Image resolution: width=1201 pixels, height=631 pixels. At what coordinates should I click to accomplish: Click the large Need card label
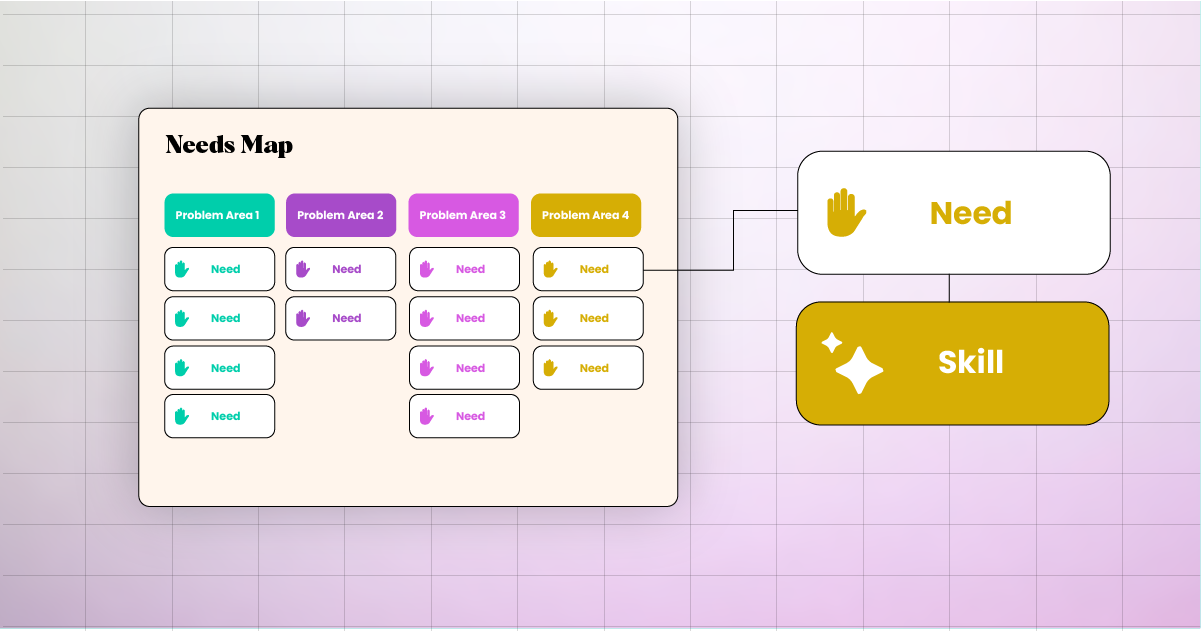(x=970, y=213)
